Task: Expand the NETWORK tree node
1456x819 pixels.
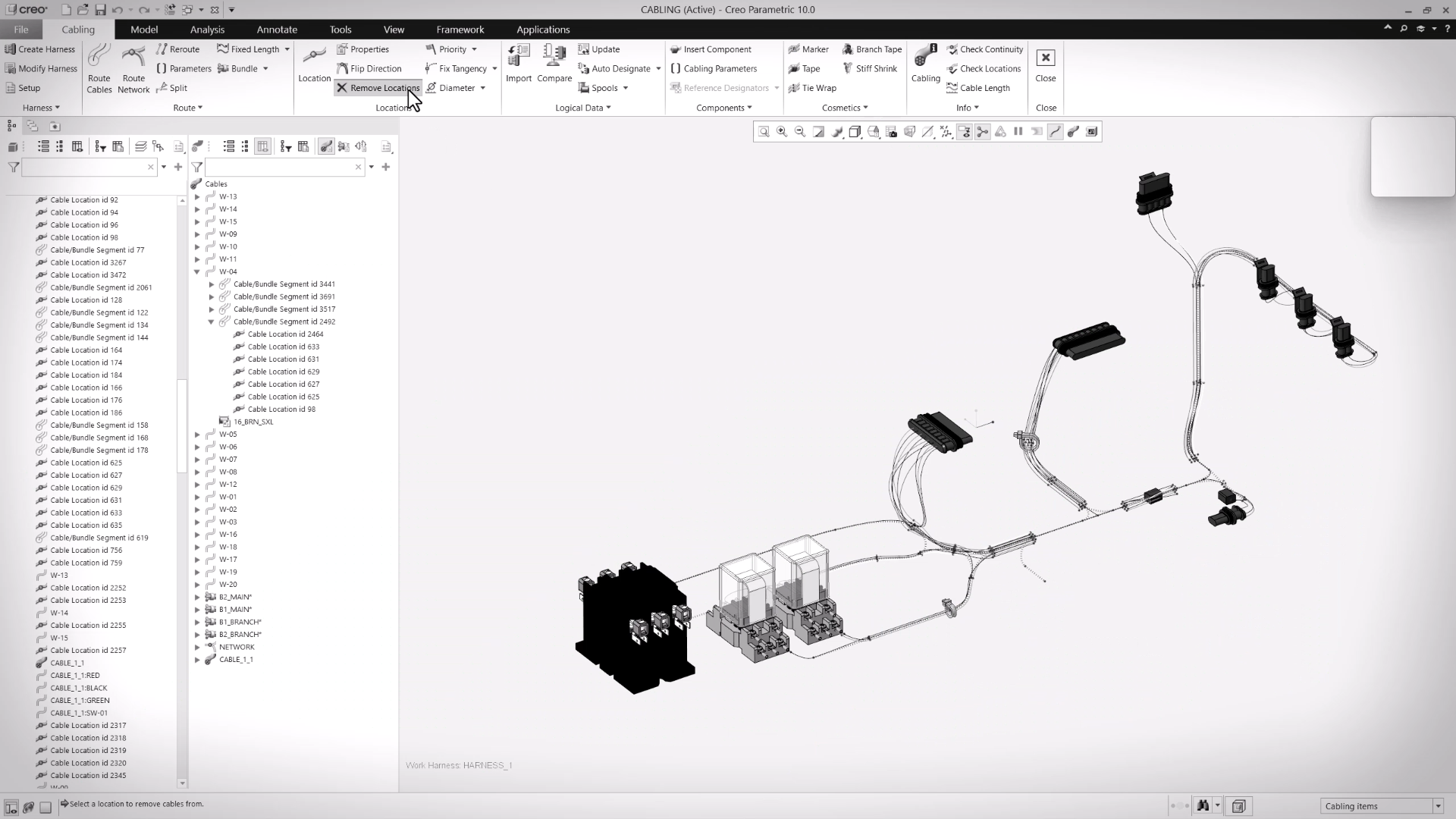Action: click(197, 647)
